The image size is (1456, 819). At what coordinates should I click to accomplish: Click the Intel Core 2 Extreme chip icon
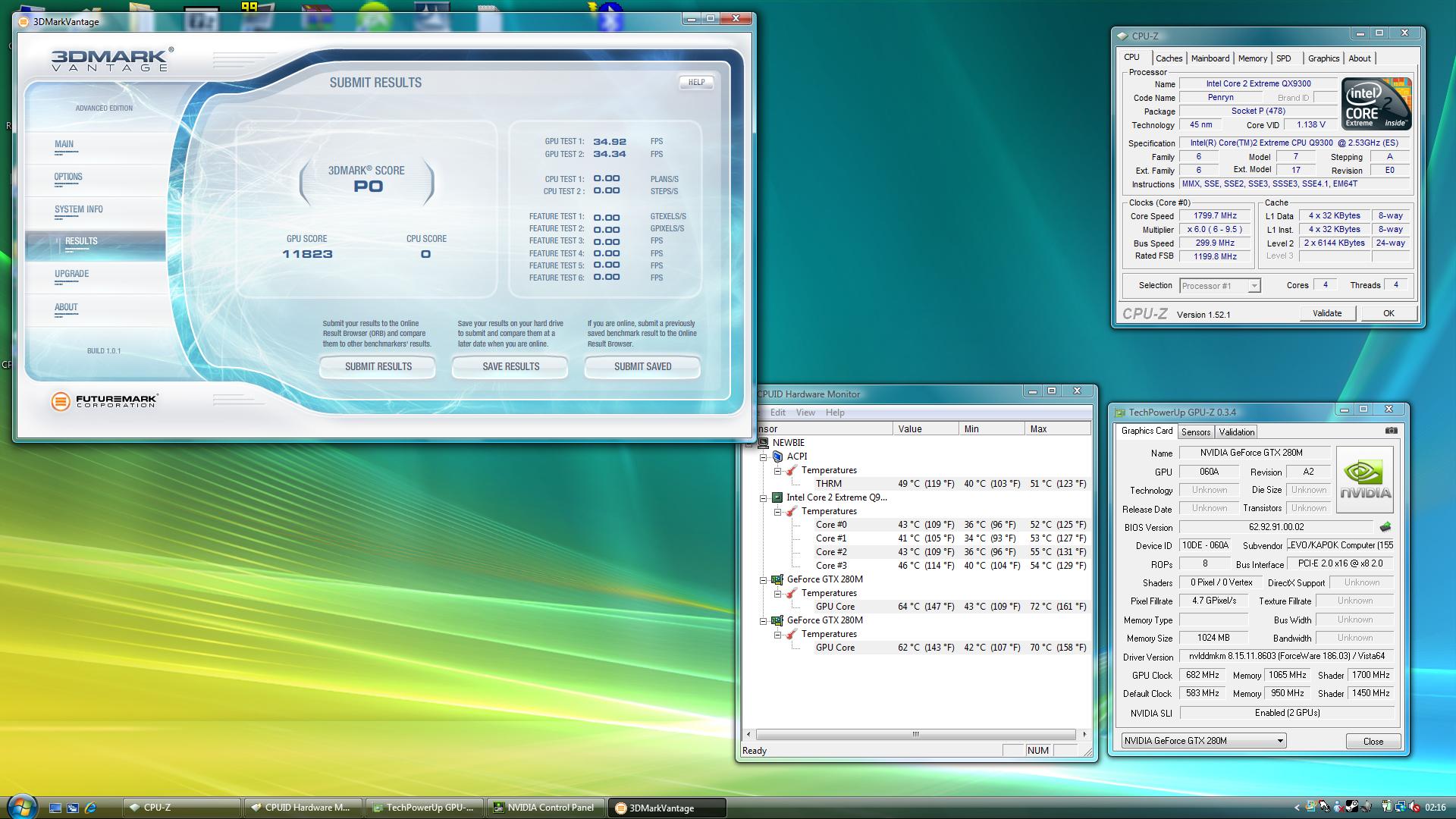point(777,497)
